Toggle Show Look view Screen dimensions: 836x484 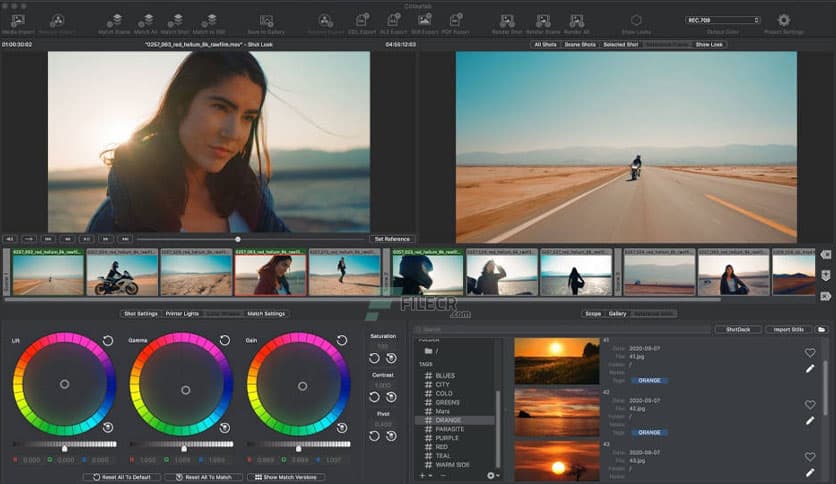[x=709, y=44]
